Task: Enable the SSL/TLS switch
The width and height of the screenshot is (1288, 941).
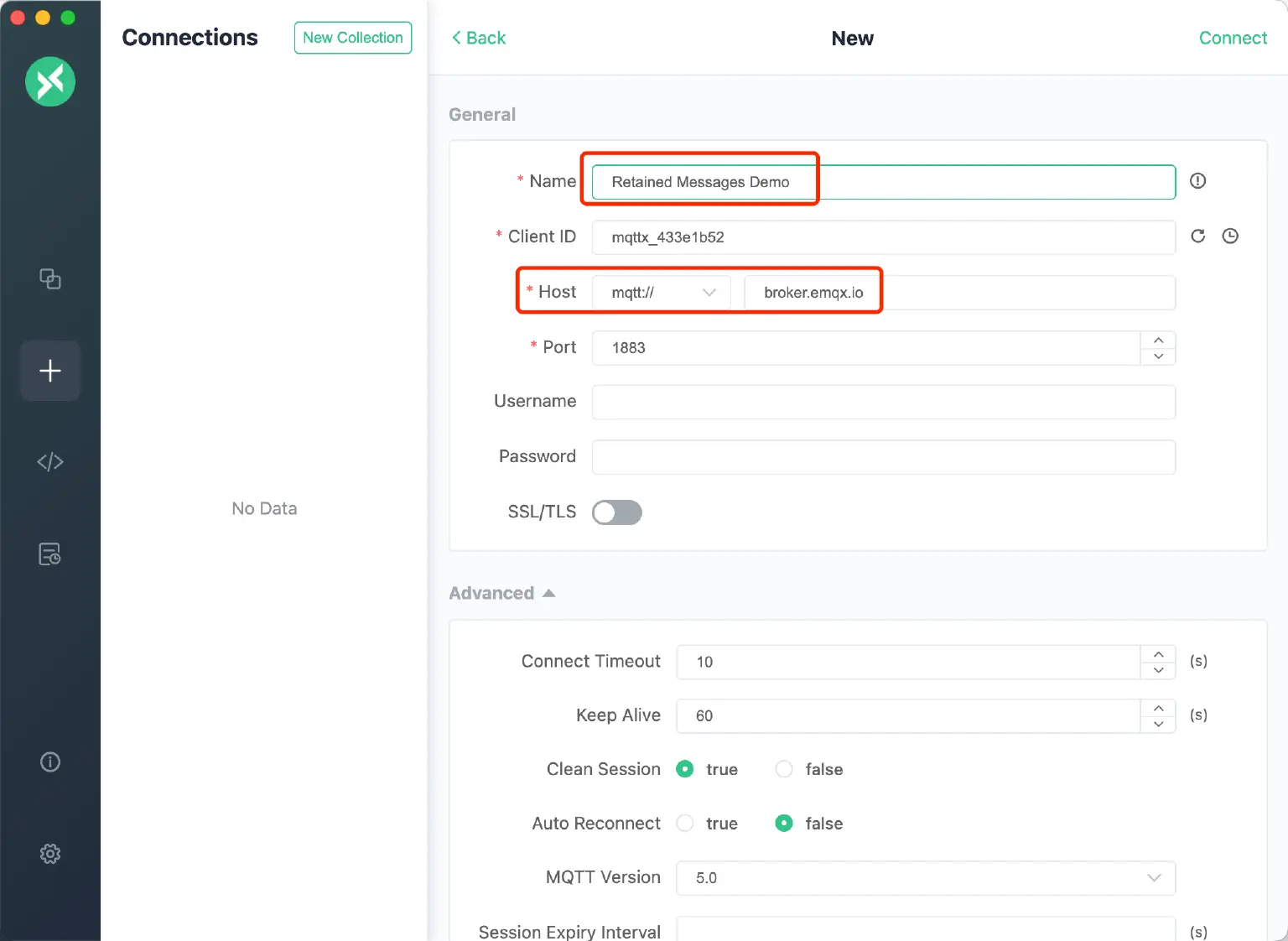Action: 617,512
